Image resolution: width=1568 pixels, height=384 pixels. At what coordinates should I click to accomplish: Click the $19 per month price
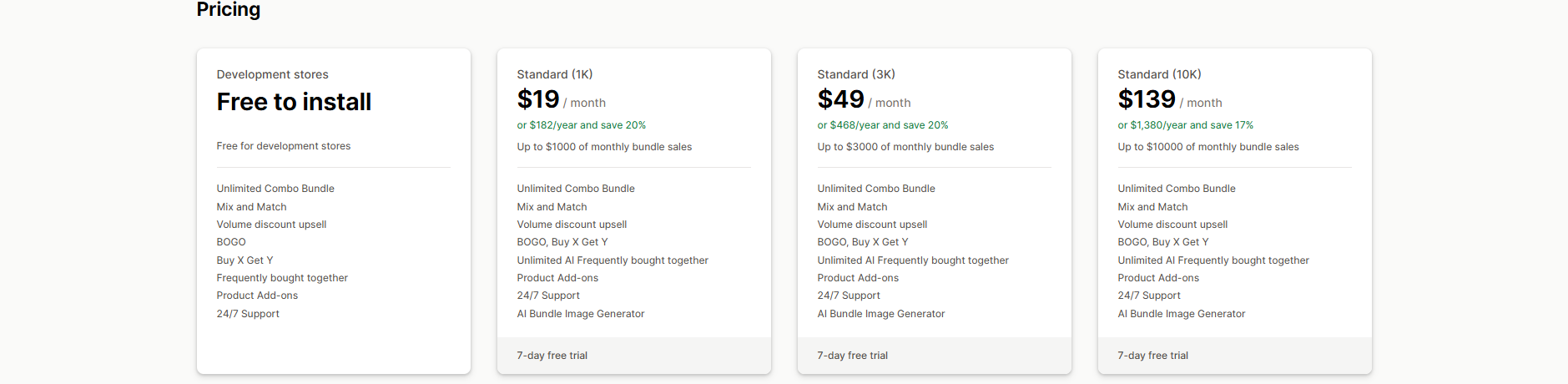coord(561,100)
